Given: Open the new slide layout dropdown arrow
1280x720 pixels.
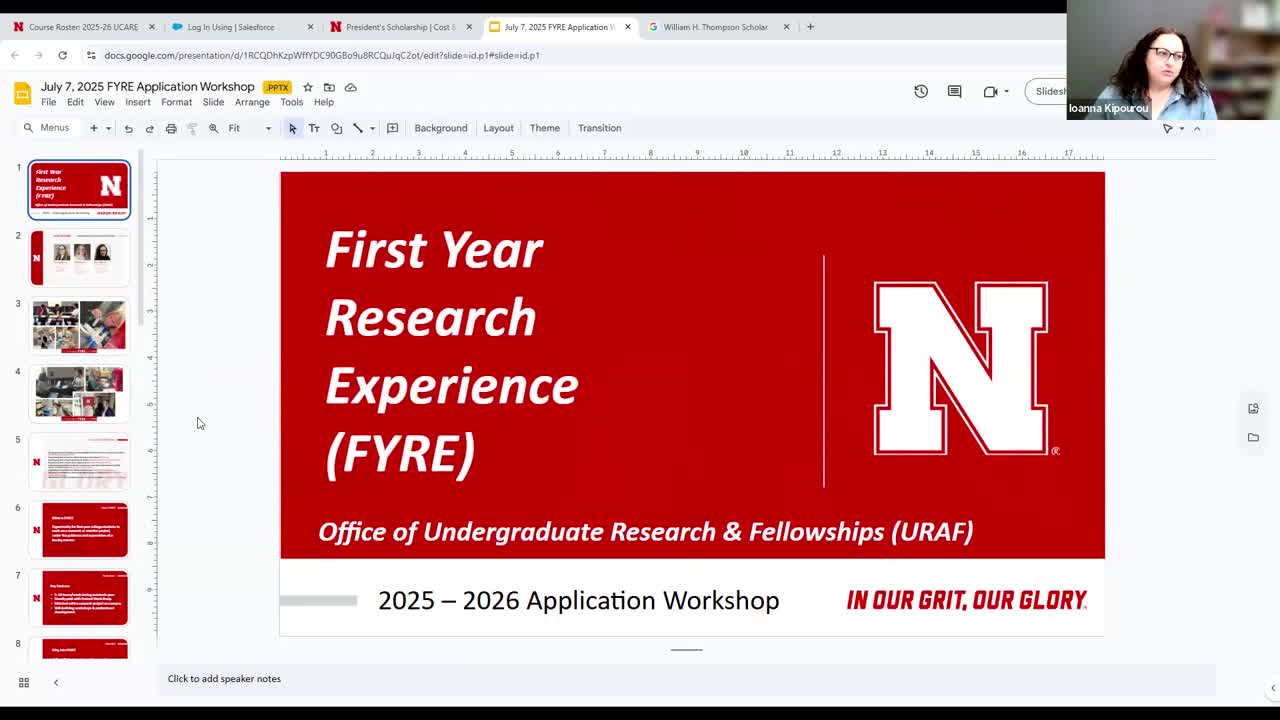Looking at the screenshot, I should click(x=108, y=128).
